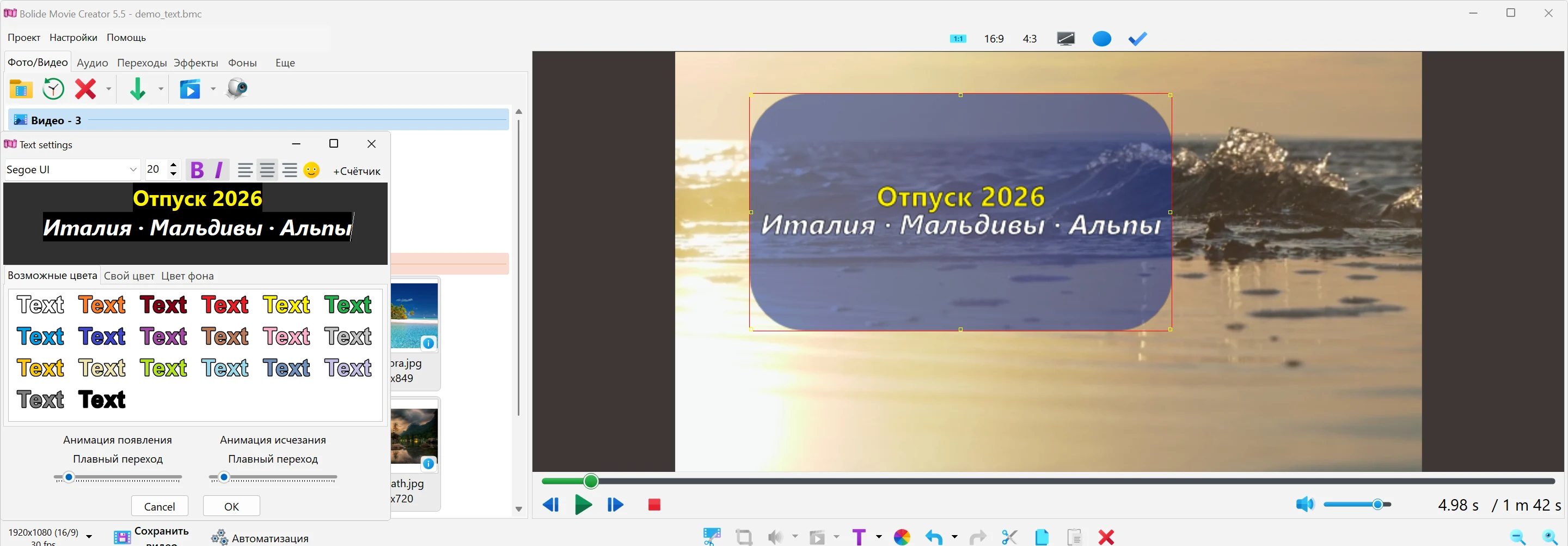1568x546 pixels.
Task: Expand the 1920x1080 resolution dropdown
Action: tap(89, 536)
